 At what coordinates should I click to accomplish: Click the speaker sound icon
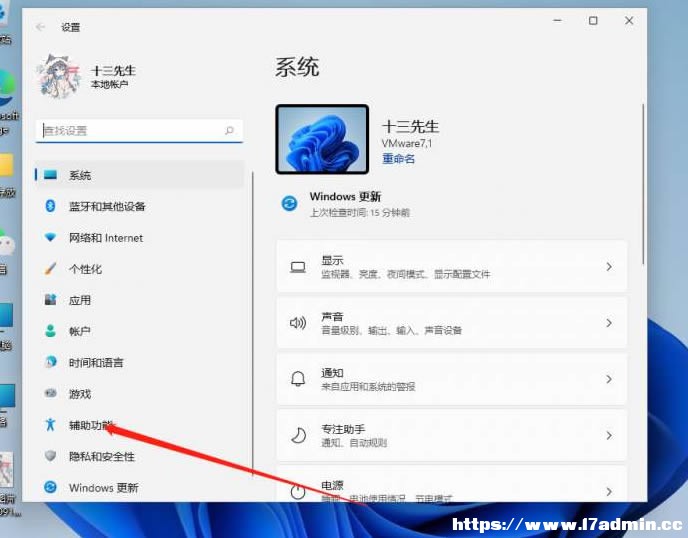[x=298, y=323]
